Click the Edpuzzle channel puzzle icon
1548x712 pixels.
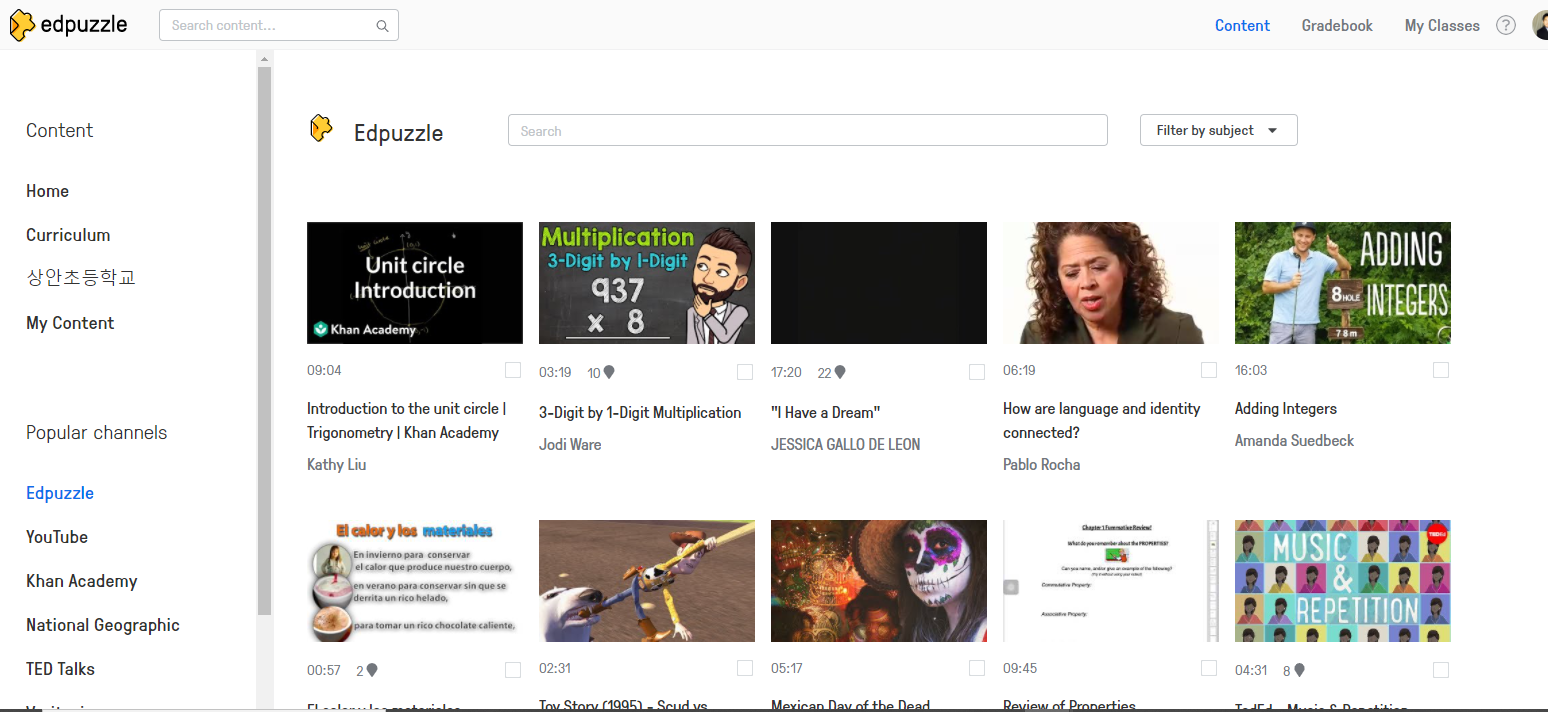[x=321, y=129]
